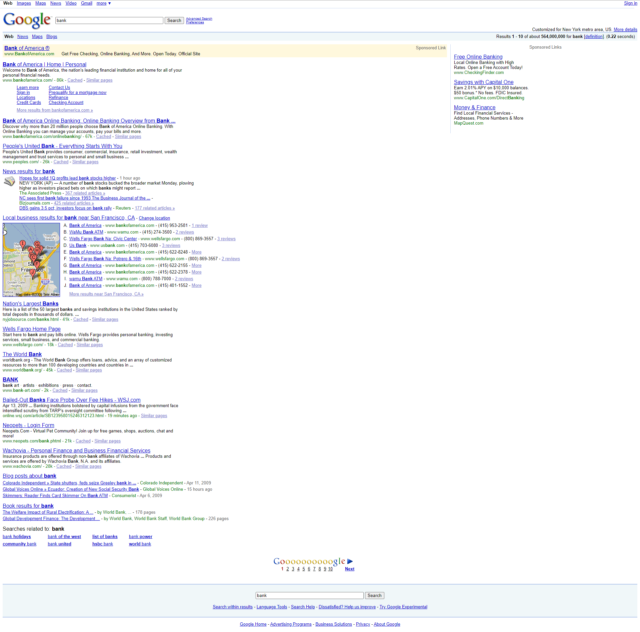Open local result D Us Bank

[x=78, y=245]
